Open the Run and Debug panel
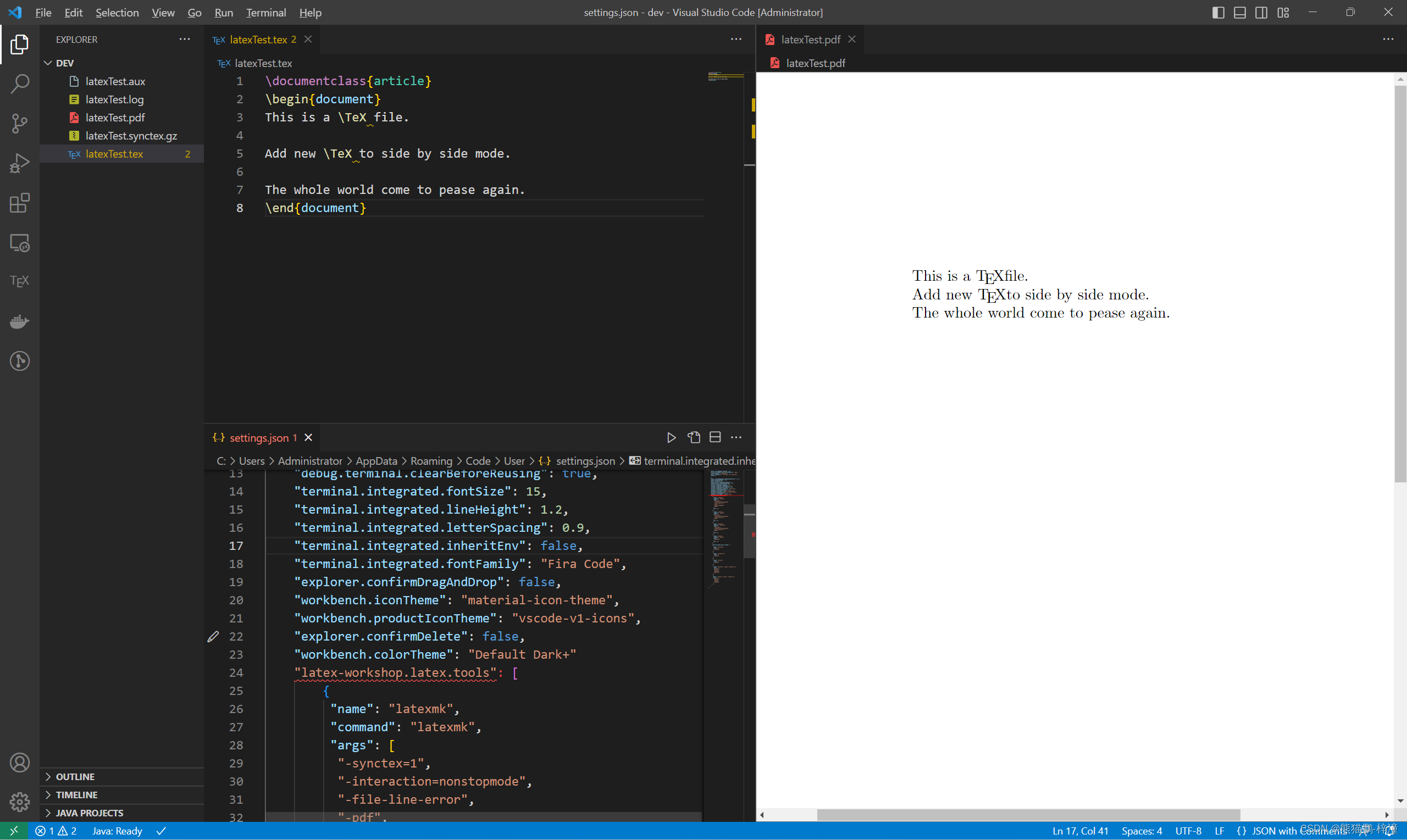 [19, 163]
